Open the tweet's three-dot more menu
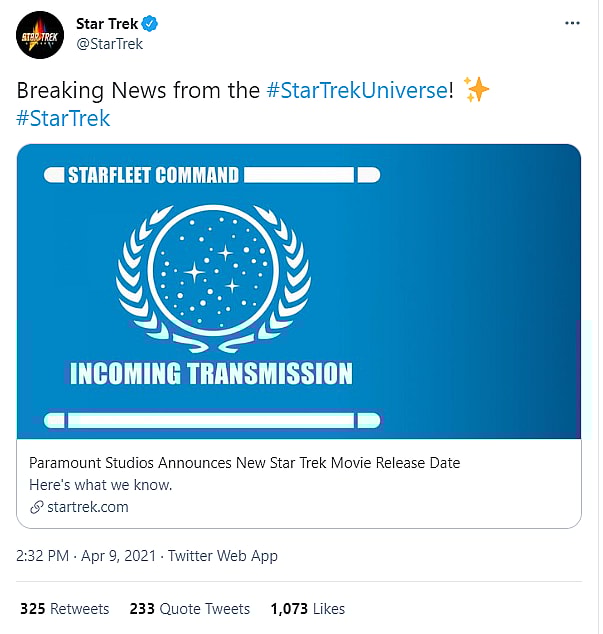603x634 pixels. tap(571, 22)
